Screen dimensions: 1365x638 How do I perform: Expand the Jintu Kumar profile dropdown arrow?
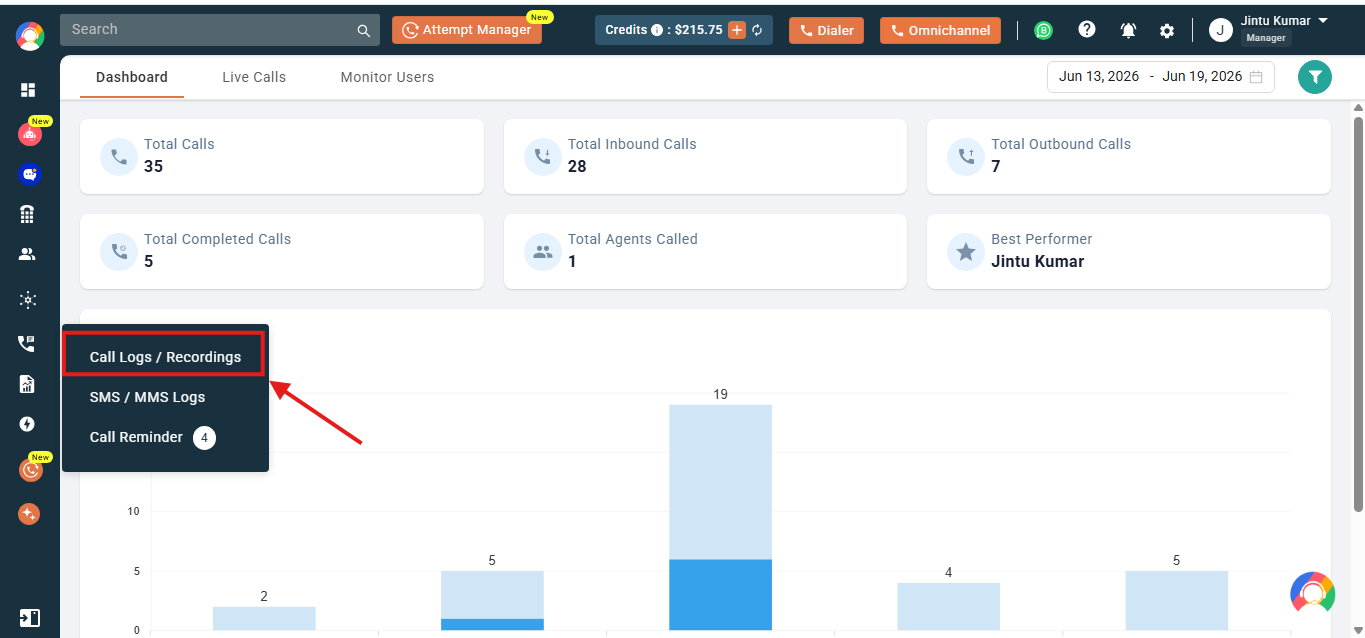pos(1323,21)
